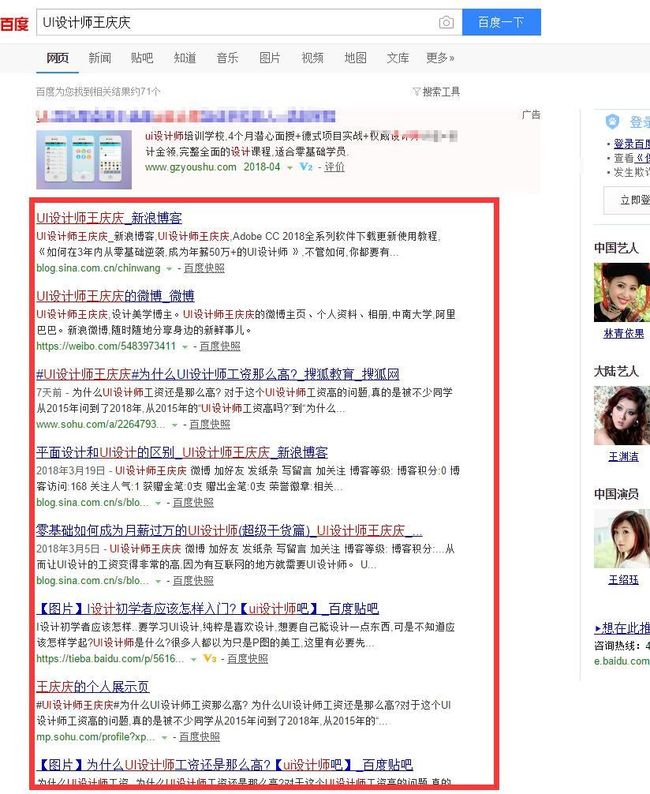Open the 搜狐教育 result about UI设计师工资
This screenshot has height=794, width=650.
[218, 374]
